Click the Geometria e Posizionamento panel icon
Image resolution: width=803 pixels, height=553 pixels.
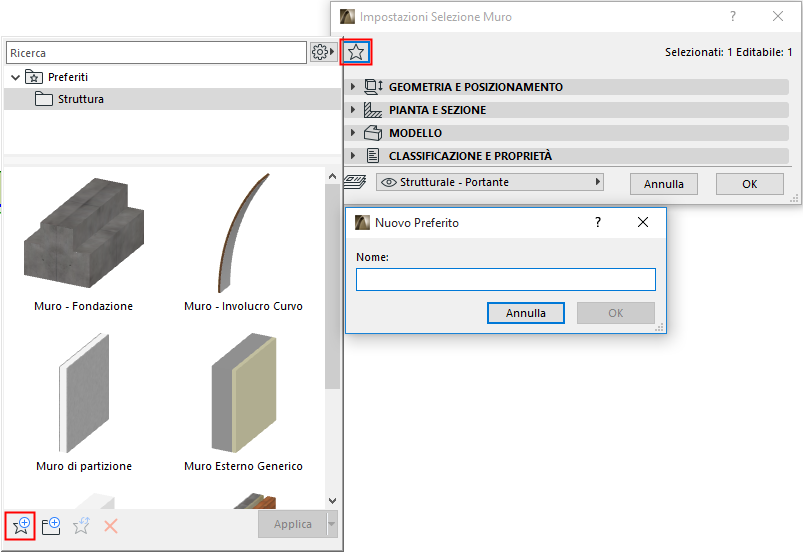[373, 87]
